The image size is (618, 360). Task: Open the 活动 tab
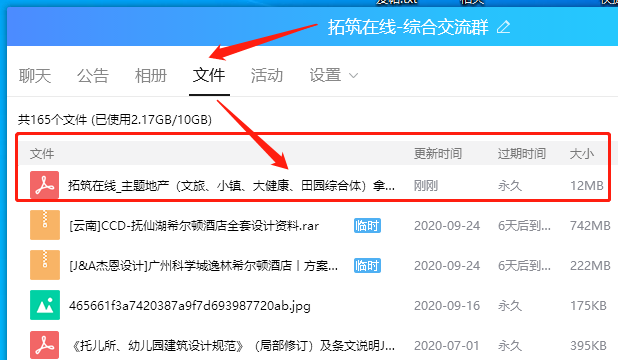267,75
